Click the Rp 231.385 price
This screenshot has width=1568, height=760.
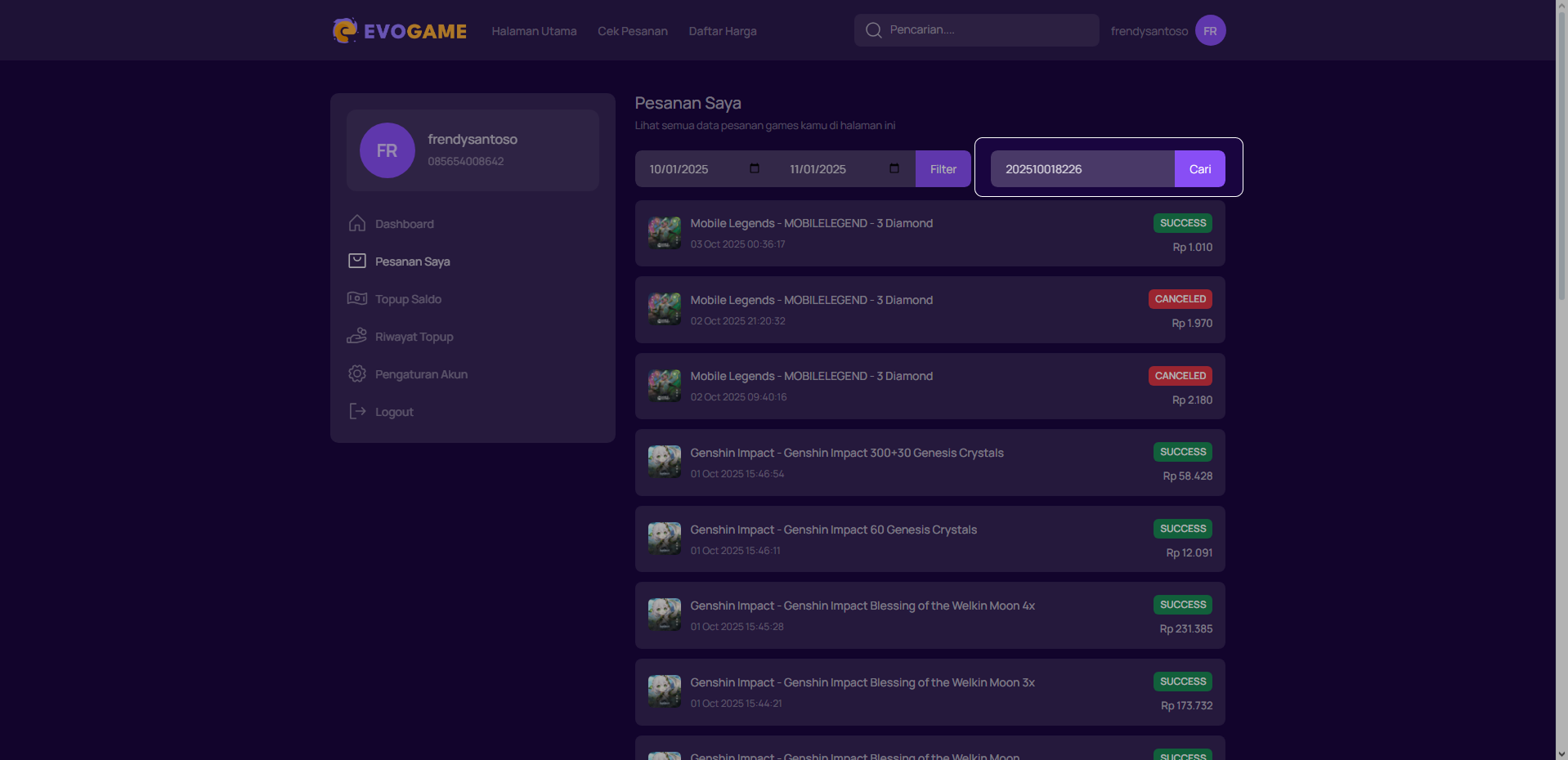coord(1186,629)
